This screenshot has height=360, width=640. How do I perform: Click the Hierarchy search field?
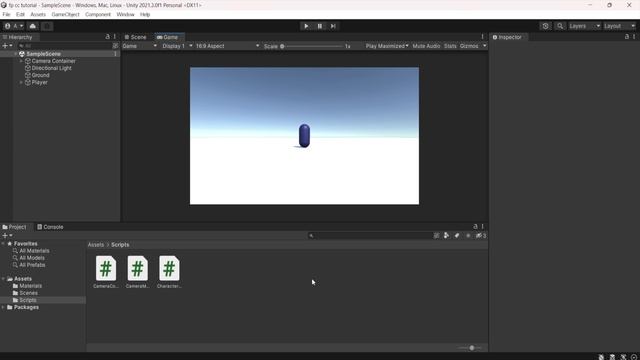click(64, 46)
